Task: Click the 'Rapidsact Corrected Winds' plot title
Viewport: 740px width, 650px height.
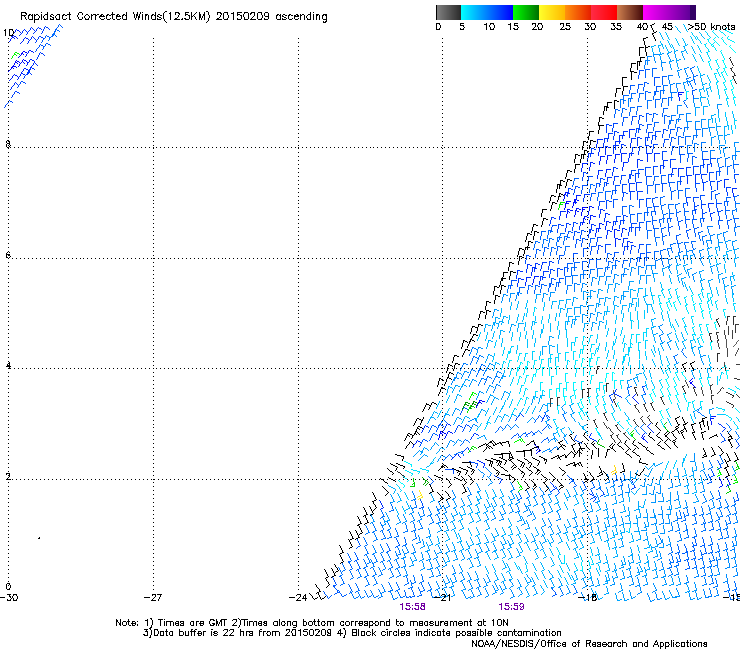Action: (174, 17)
